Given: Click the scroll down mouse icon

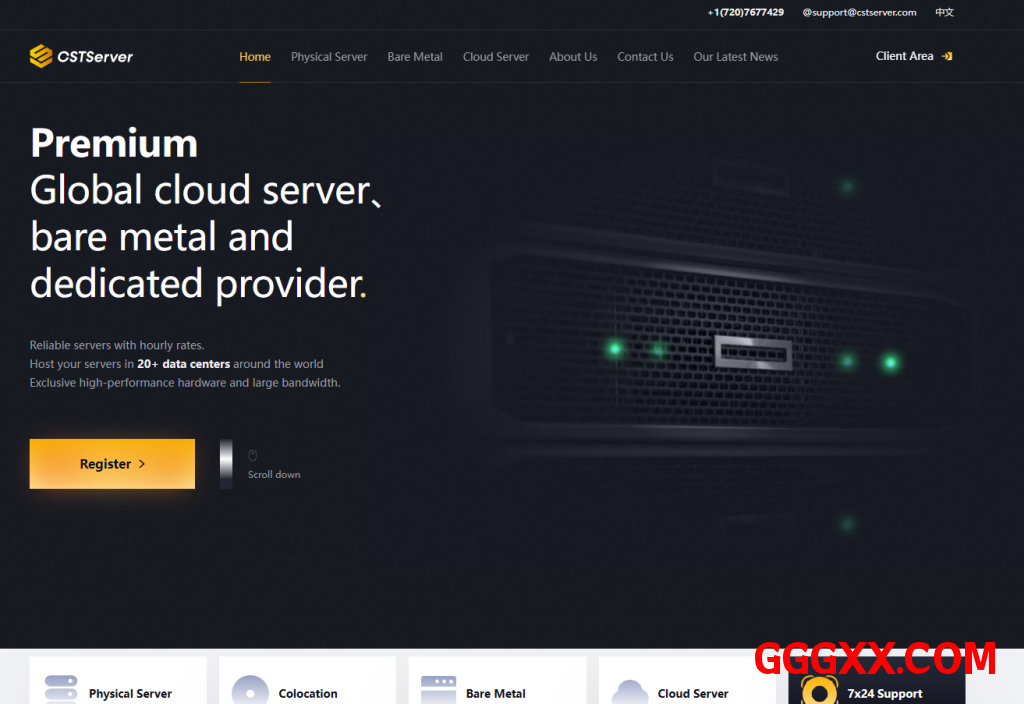Looking at the screenshot, I should [252, 455].
